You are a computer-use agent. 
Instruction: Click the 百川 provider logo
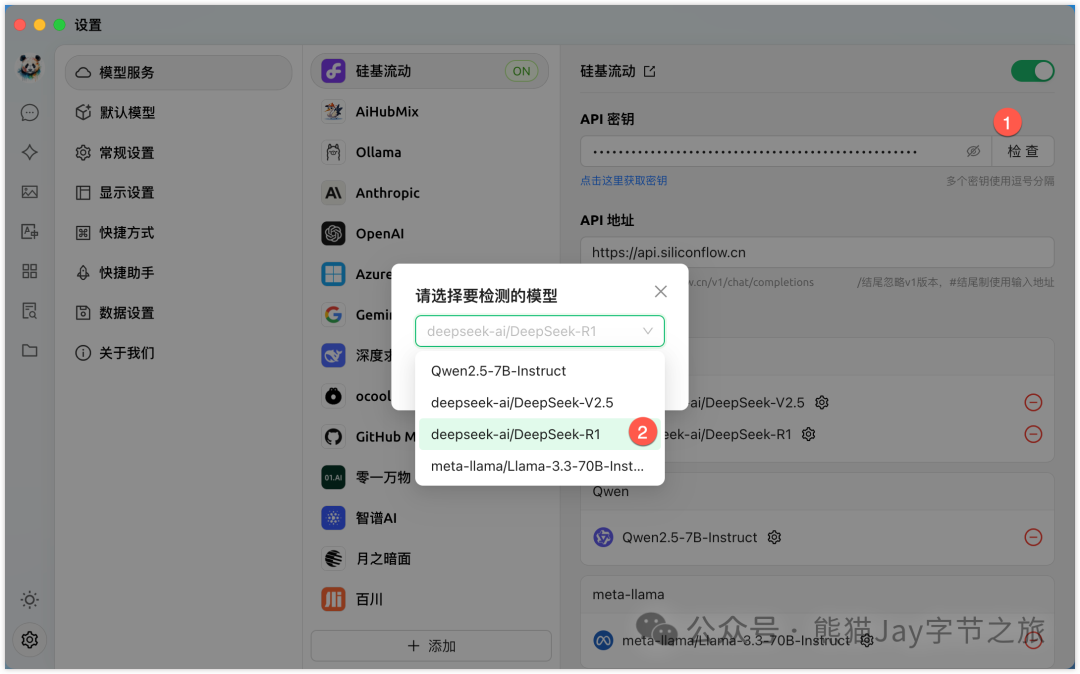(x=333, y=600)
